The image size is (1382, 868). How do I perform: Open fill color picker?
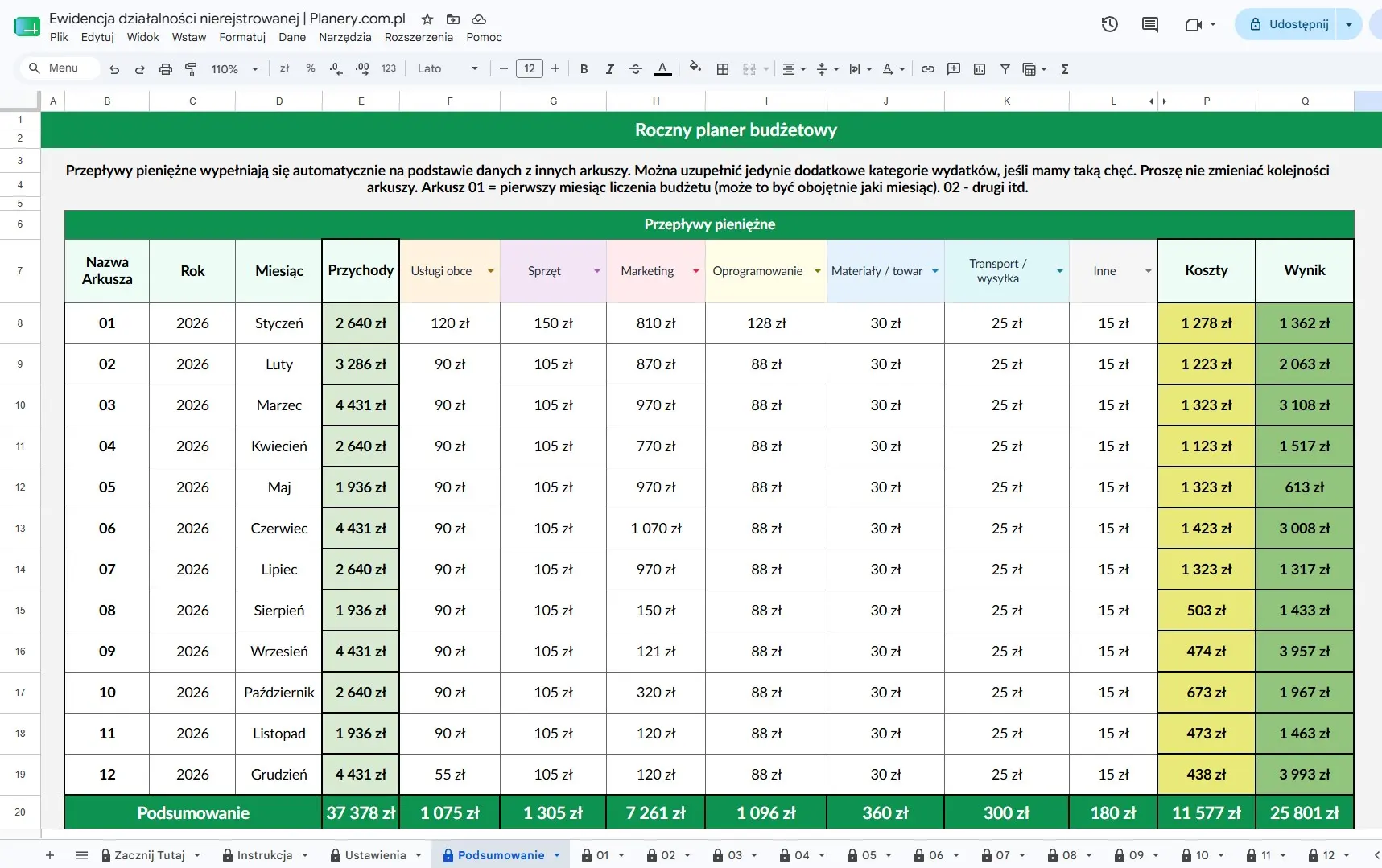pyautogui.click(x=695, y=68)
